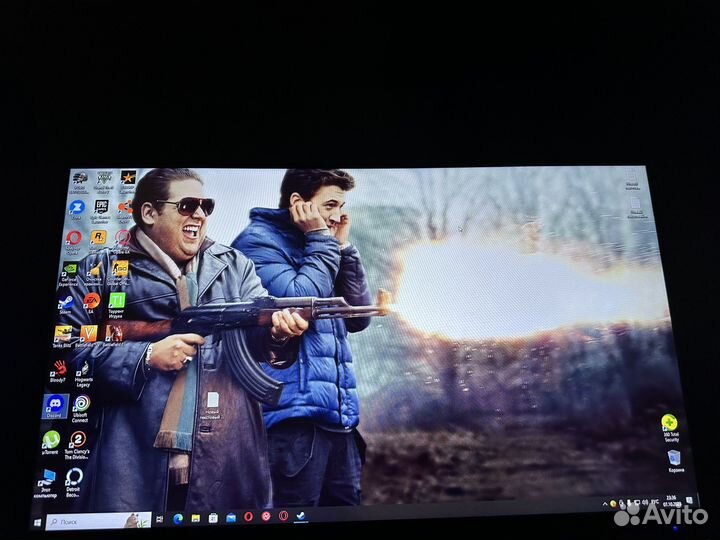Open the Windows Start menu
This screenshot has height=540, width=720.
38,523
